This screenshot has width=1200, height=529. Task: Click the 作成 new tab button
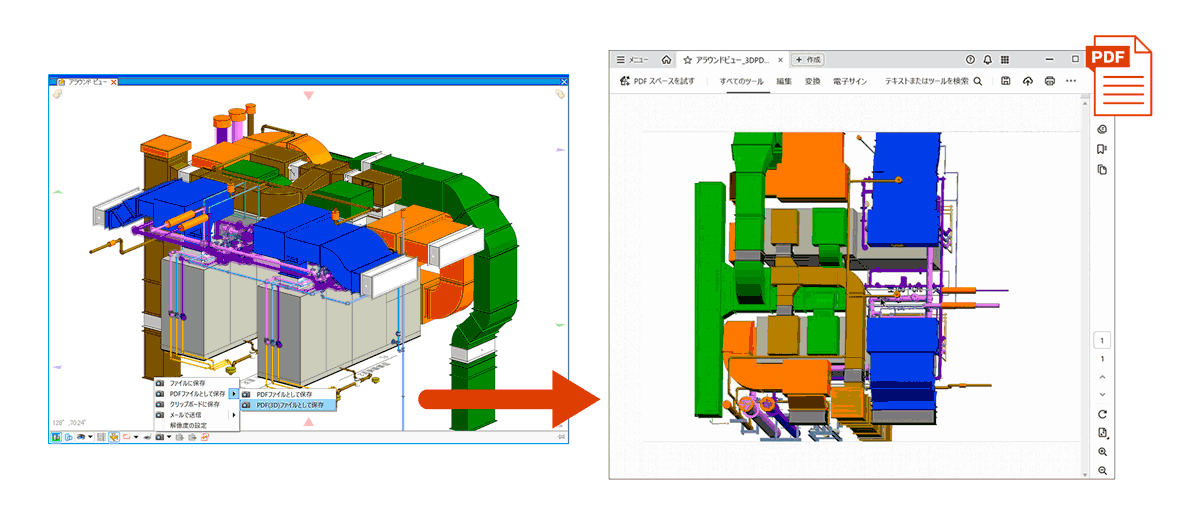pos(808,60)
